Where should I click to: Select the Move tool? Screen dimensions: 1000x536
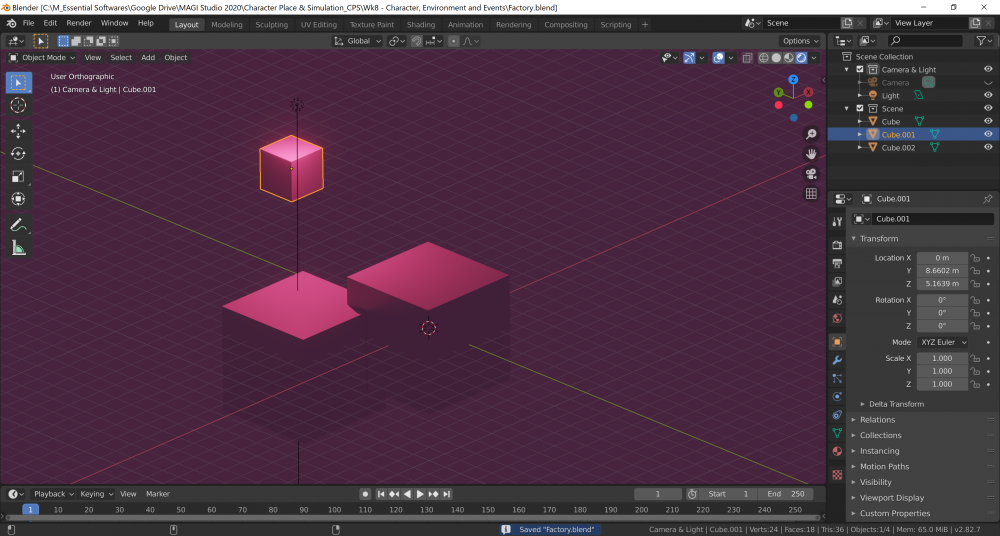coord(18,131)
